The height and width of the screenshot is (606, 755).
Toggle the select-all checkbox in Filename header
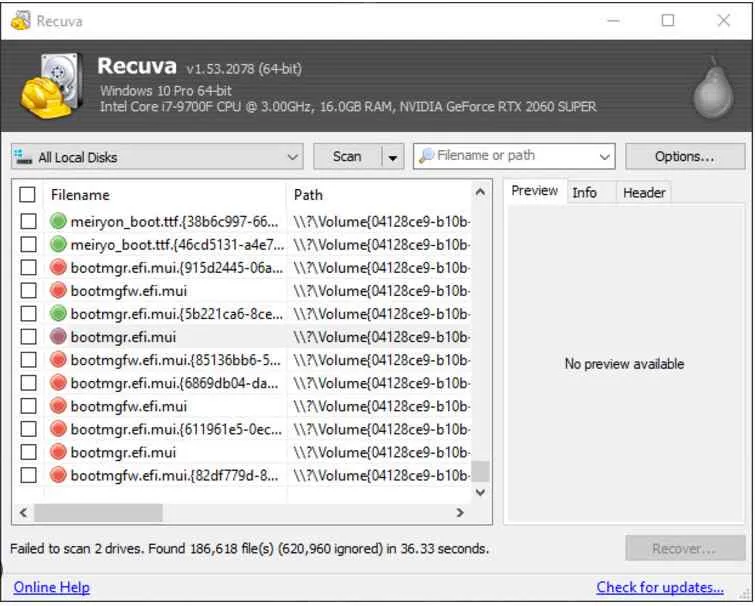(28, 195)
